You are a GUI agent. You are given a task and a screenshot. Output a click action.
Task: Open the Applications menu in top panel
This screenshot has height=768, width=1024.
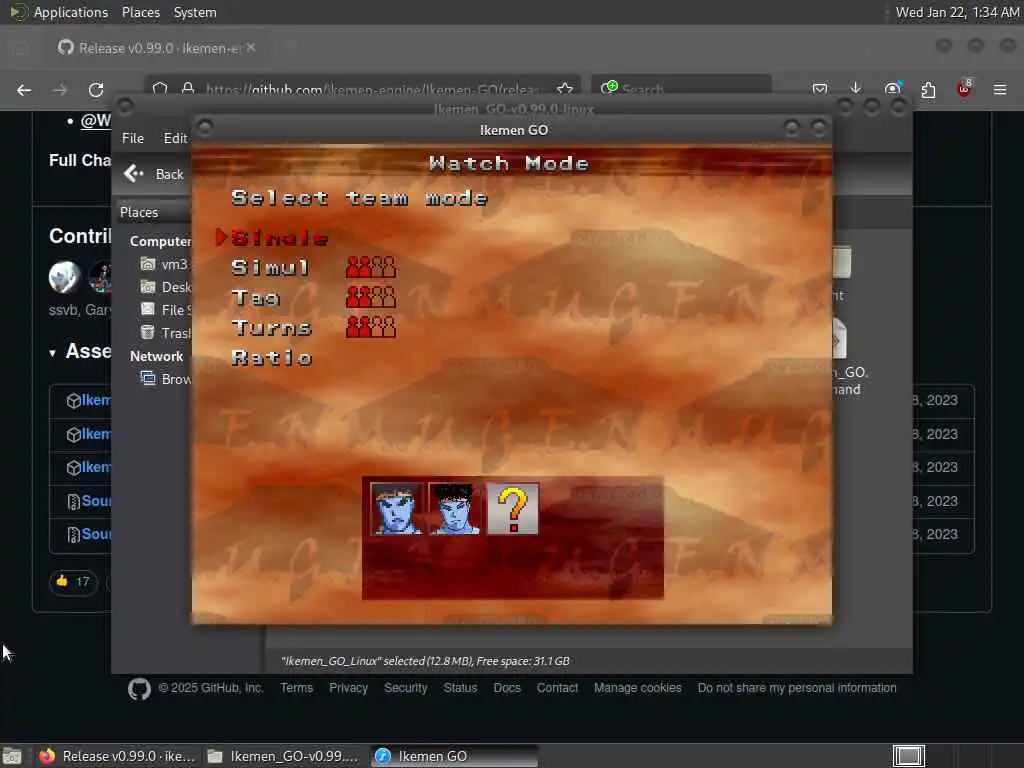pyautogui.click(x=59, y=12)
